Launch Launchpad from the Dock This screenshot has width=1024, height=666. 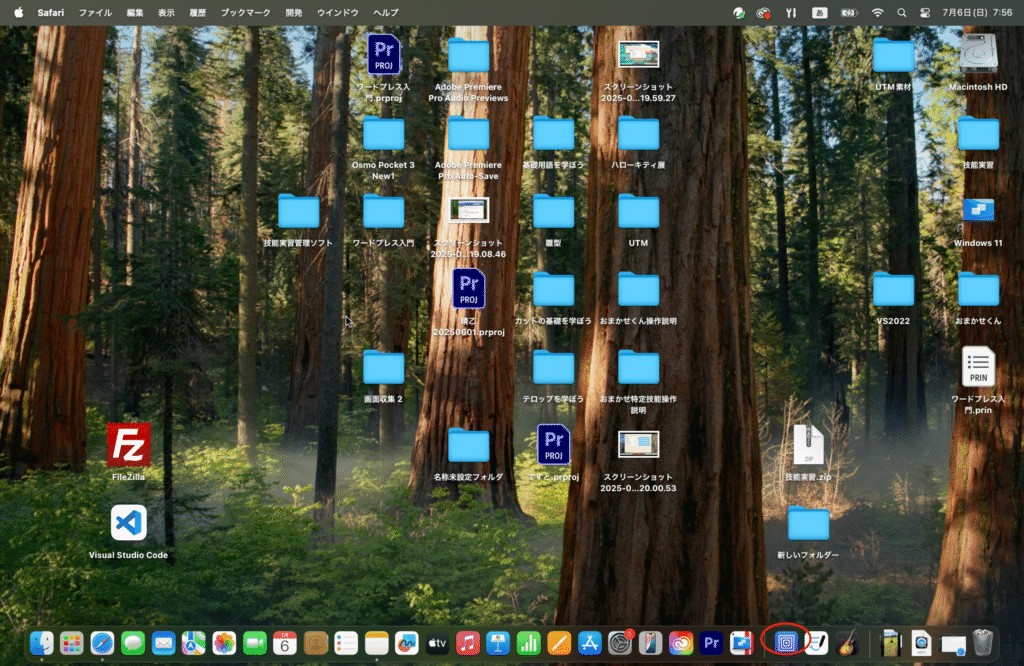tap(71, 643)
